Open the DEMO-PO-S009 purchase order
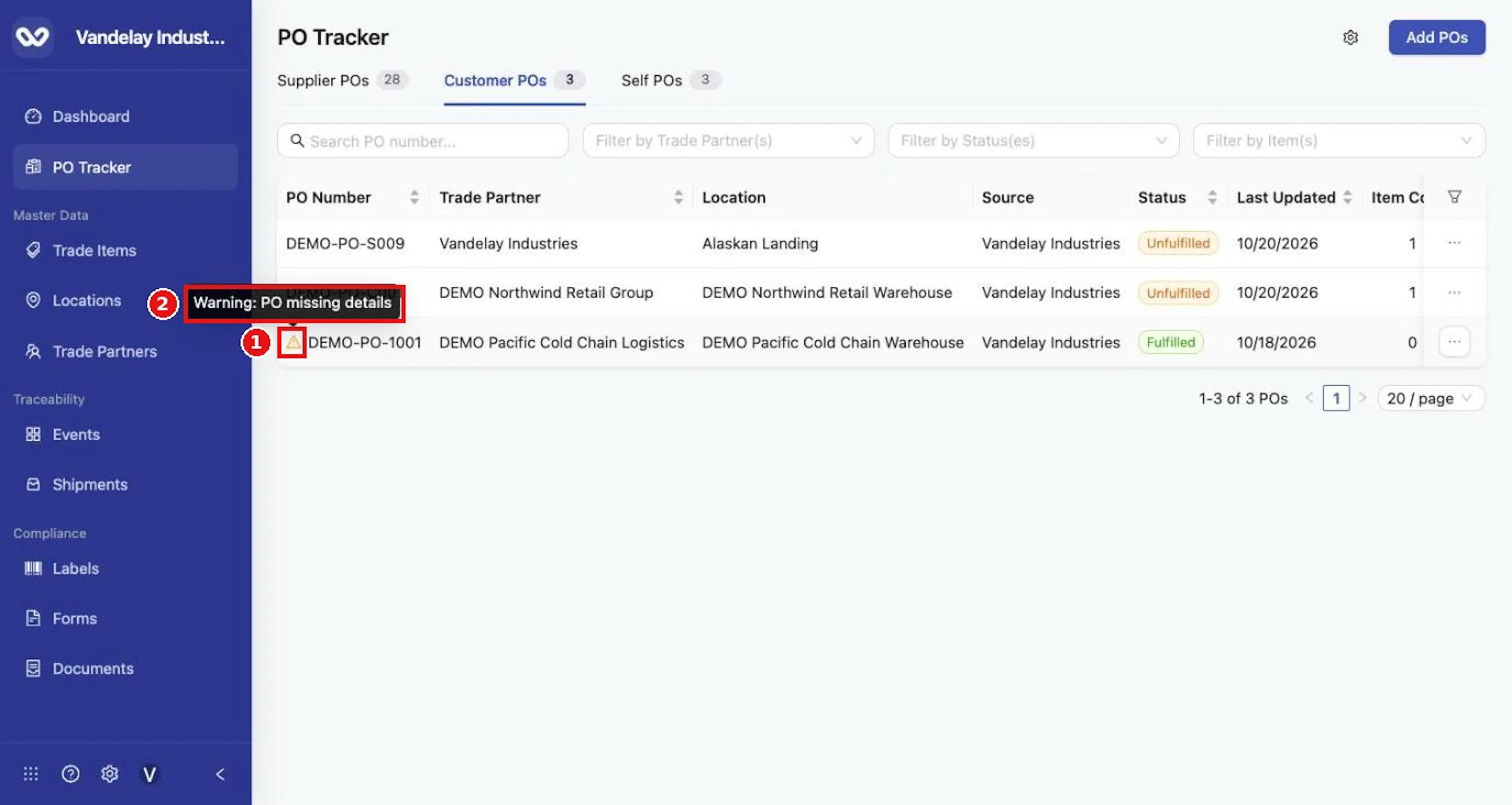The height and width of the screenshot is (805, 1512). click(x=345, y=243)
